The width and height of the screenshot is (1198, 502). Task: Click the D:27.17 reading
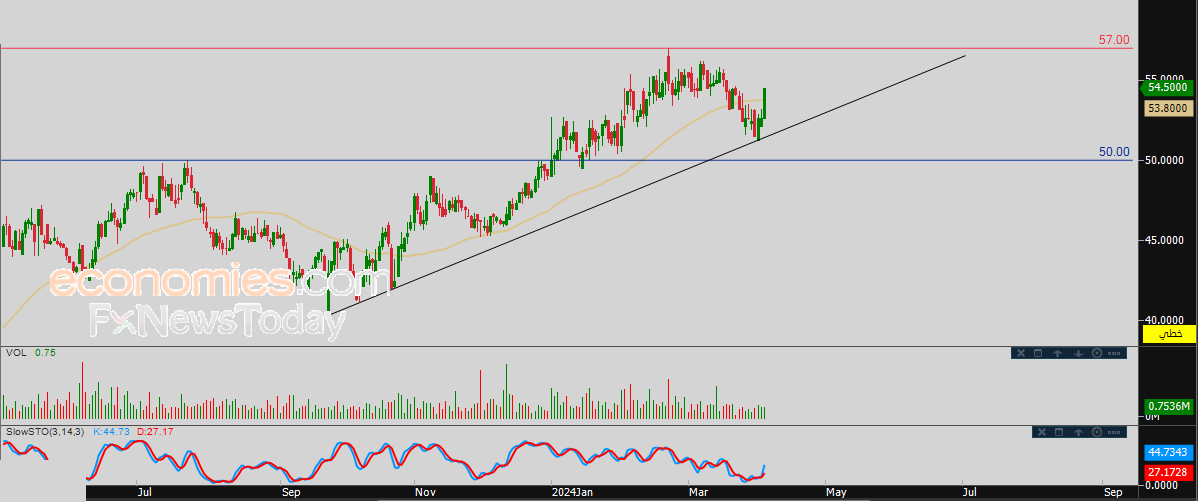coord(155,432)
